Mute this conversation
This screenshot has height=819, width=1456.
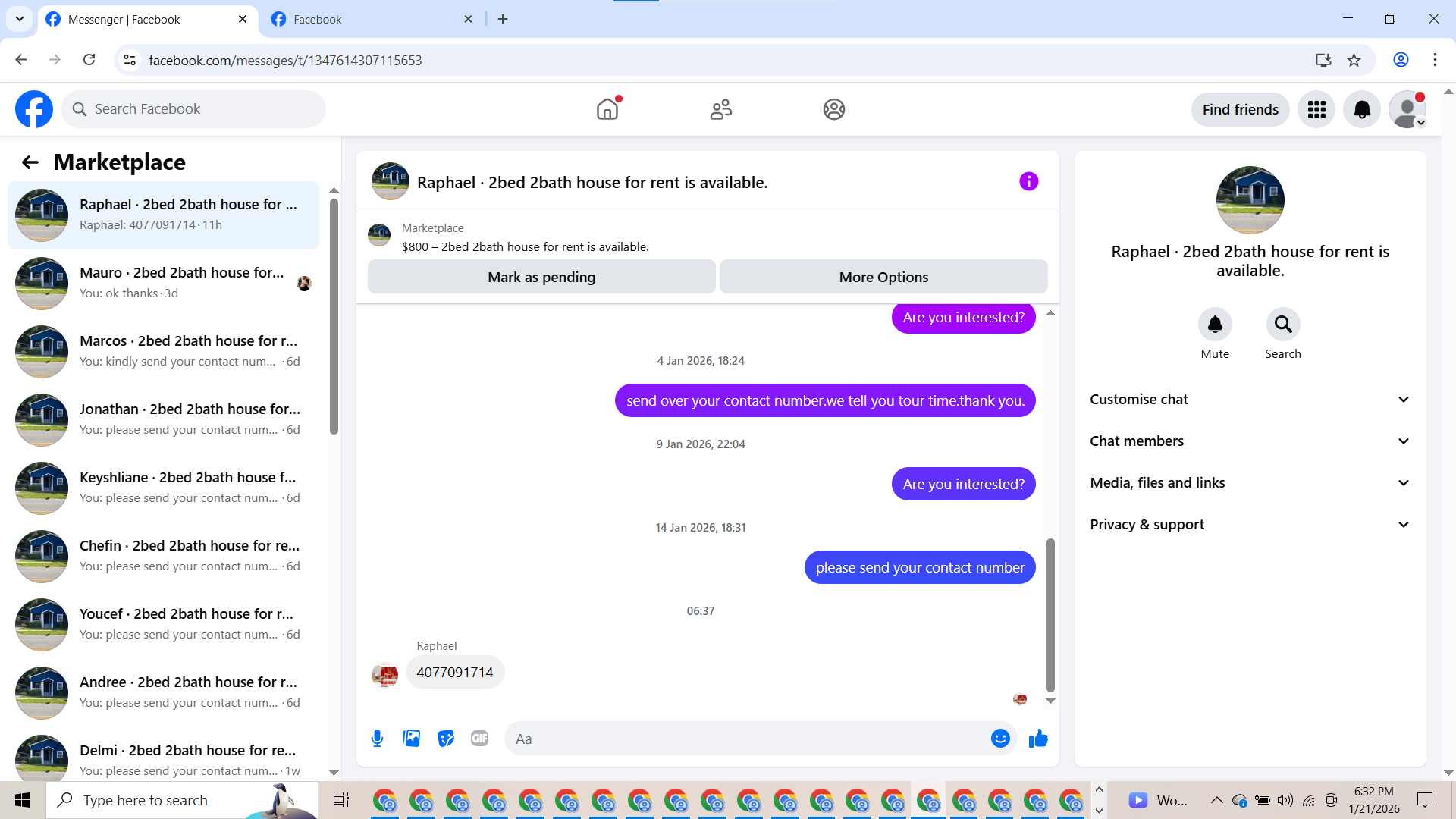[x=1215, y=325]
